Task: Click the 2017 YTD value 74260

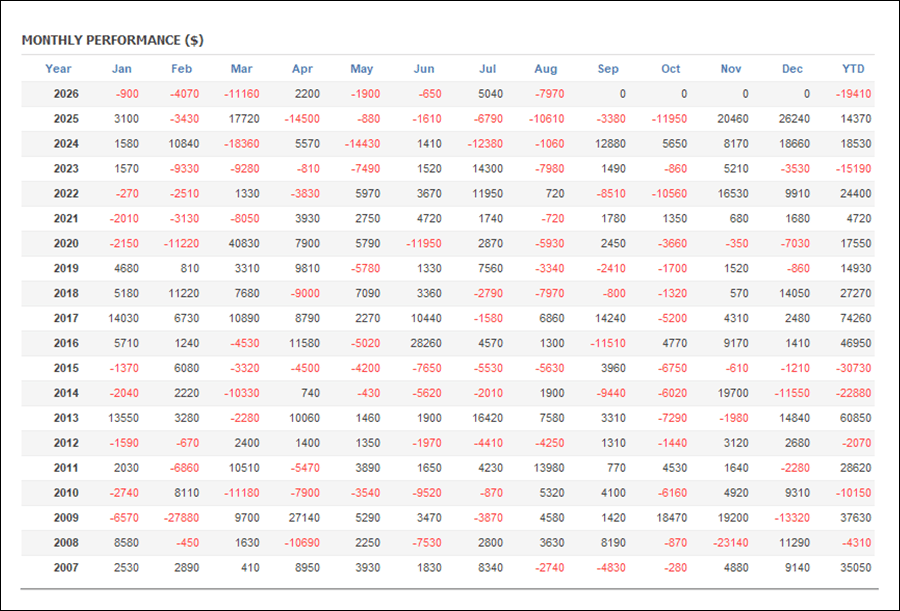Action: point(855,319)
